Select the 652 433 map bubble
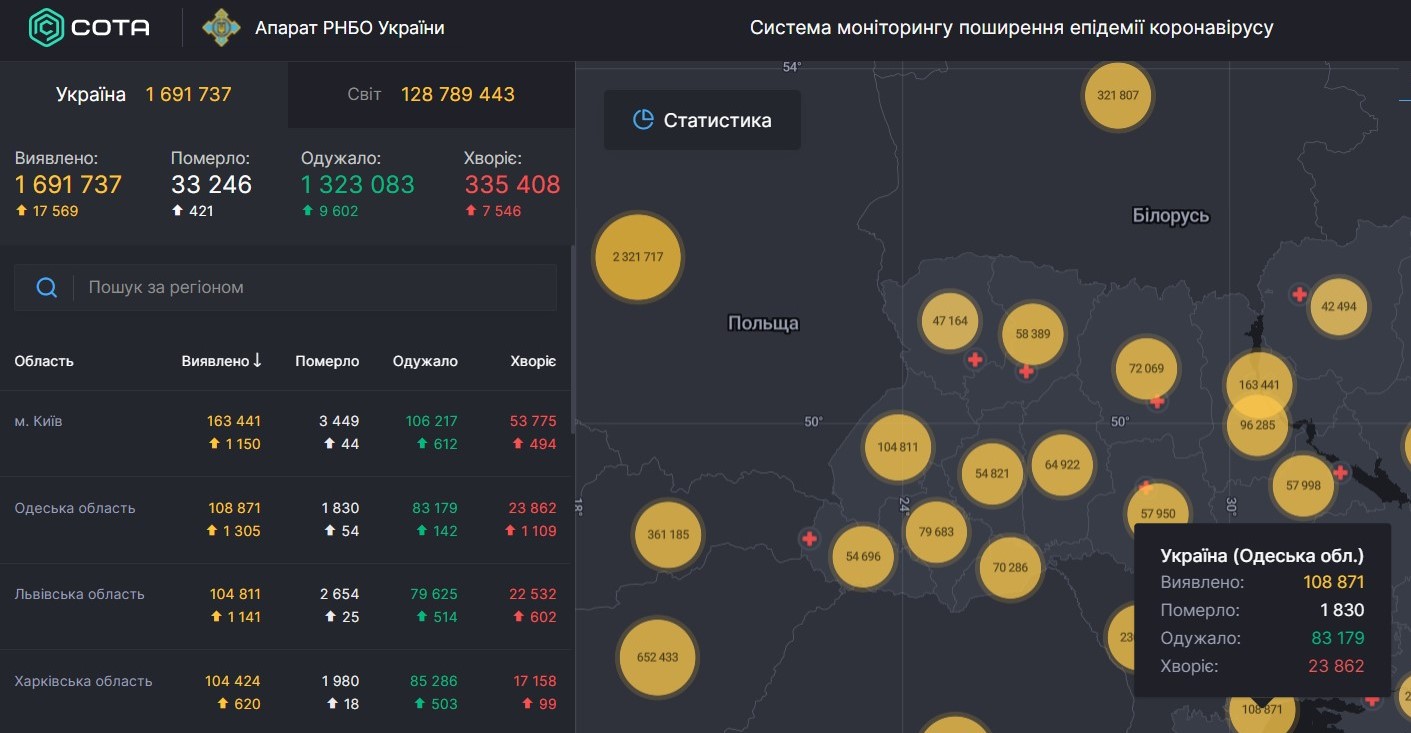 tap(657, 657)
